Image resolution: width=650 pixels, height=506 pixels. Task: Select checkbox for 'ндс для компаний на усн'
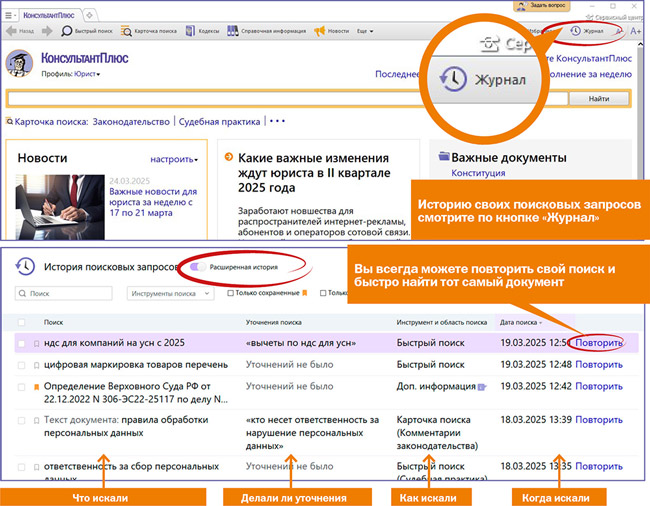pos(22,344)
